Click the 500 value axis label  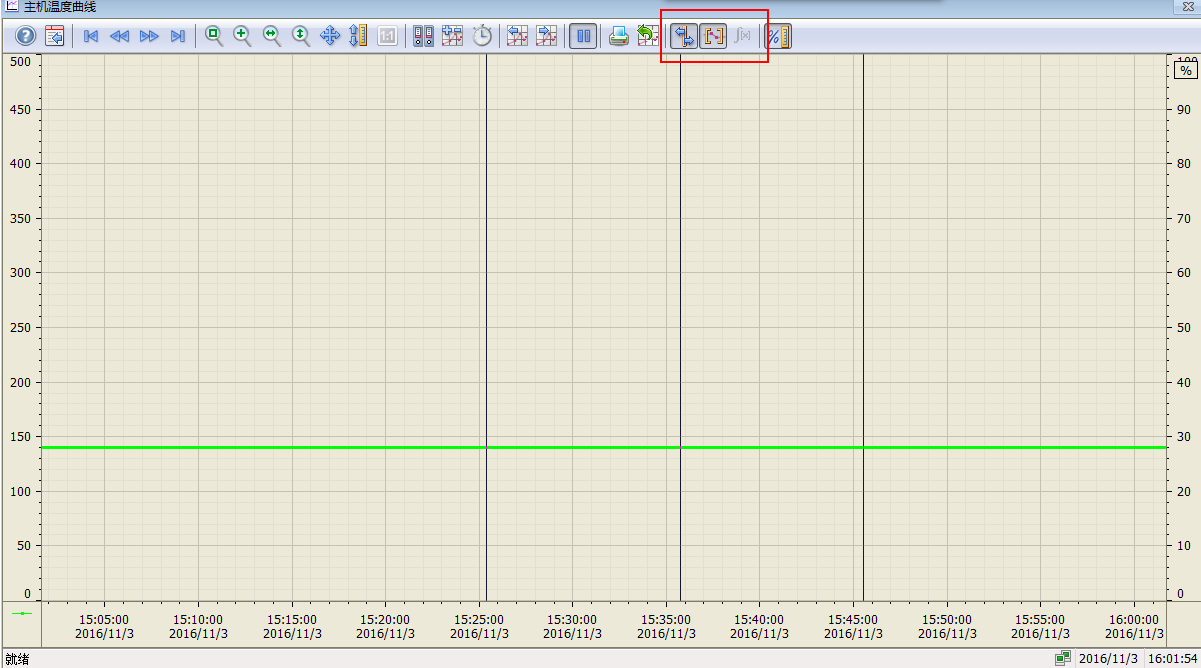(20, 61)
